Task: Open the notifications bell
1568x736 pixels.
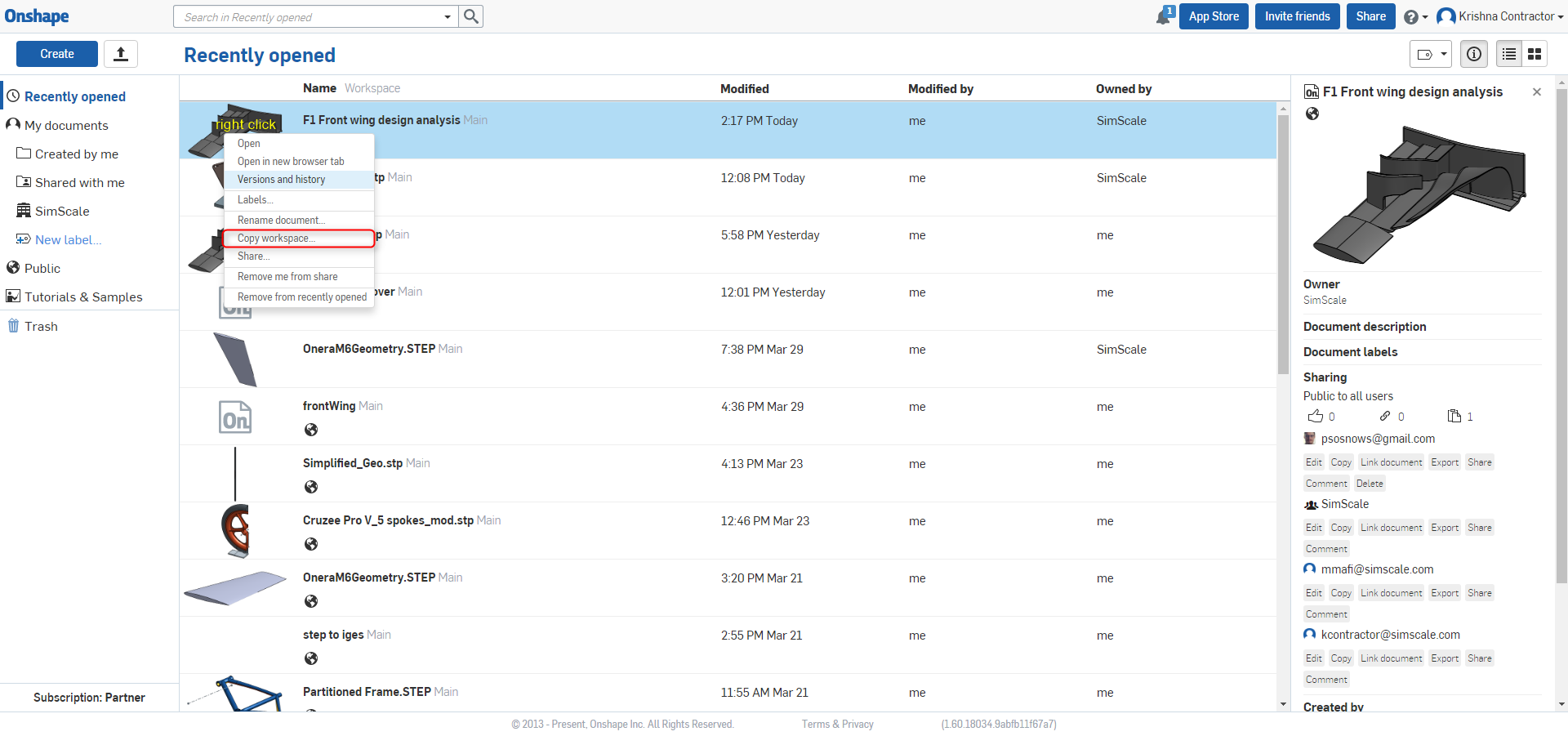Action: [x=1165, y=16]
